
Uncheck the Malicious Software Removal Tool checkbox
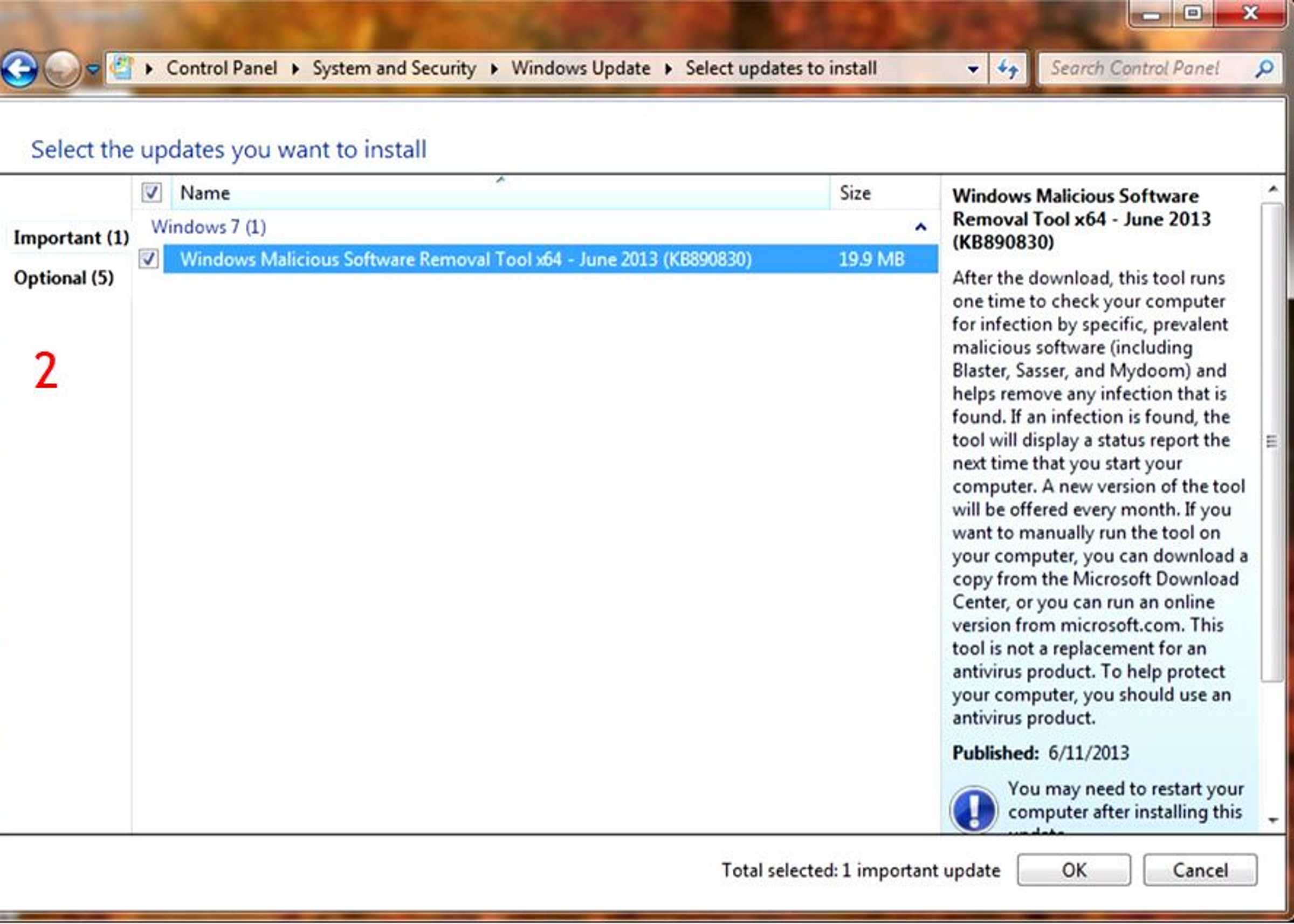click(148, 259)
